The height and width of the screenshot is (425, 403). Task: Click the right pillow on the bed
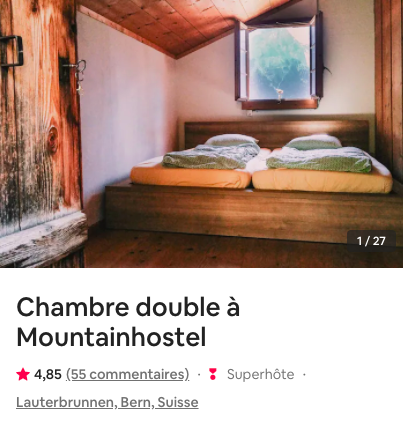tap(313, 142)
